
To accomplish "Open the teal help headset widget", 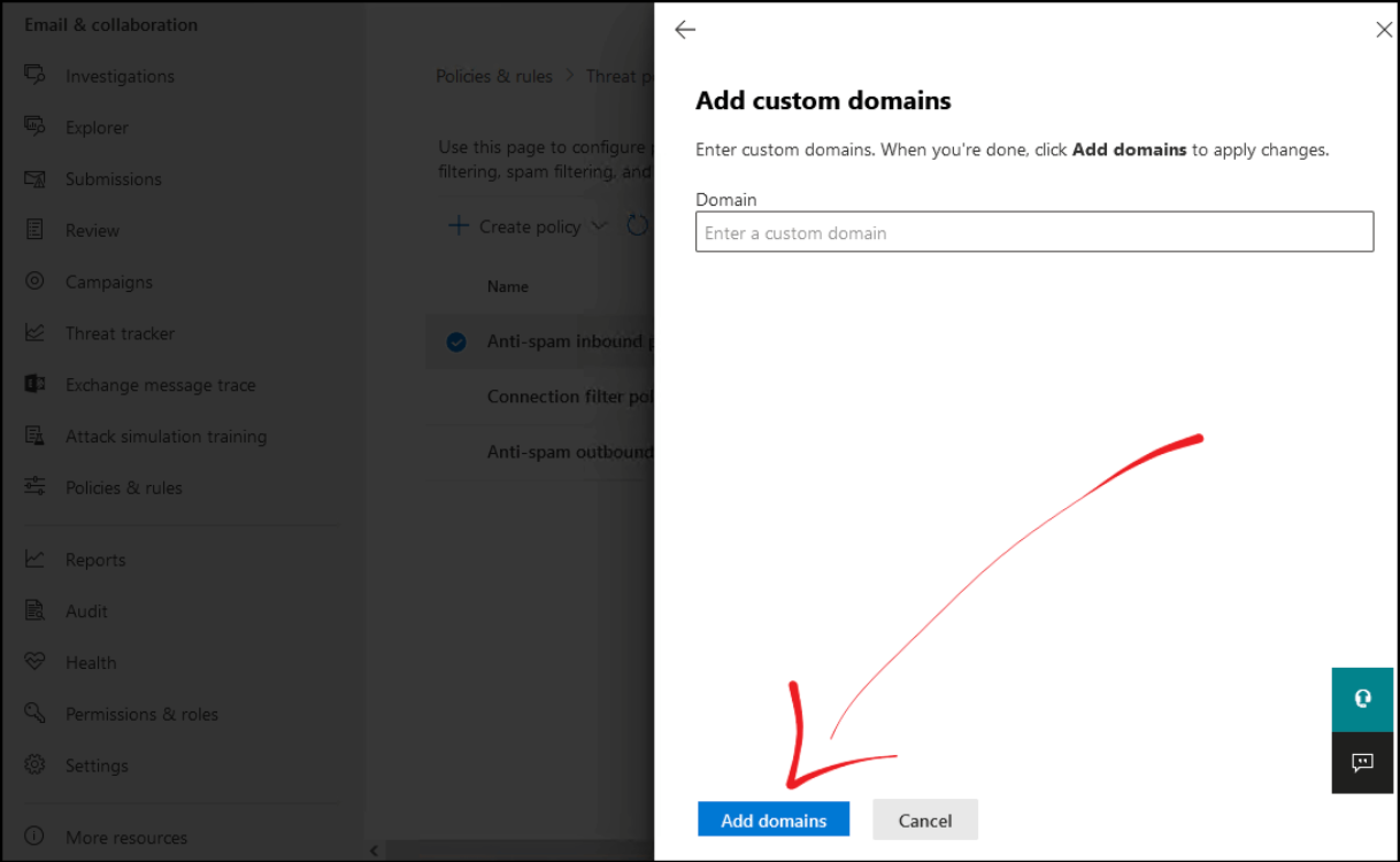I will tap(1363, 699).
